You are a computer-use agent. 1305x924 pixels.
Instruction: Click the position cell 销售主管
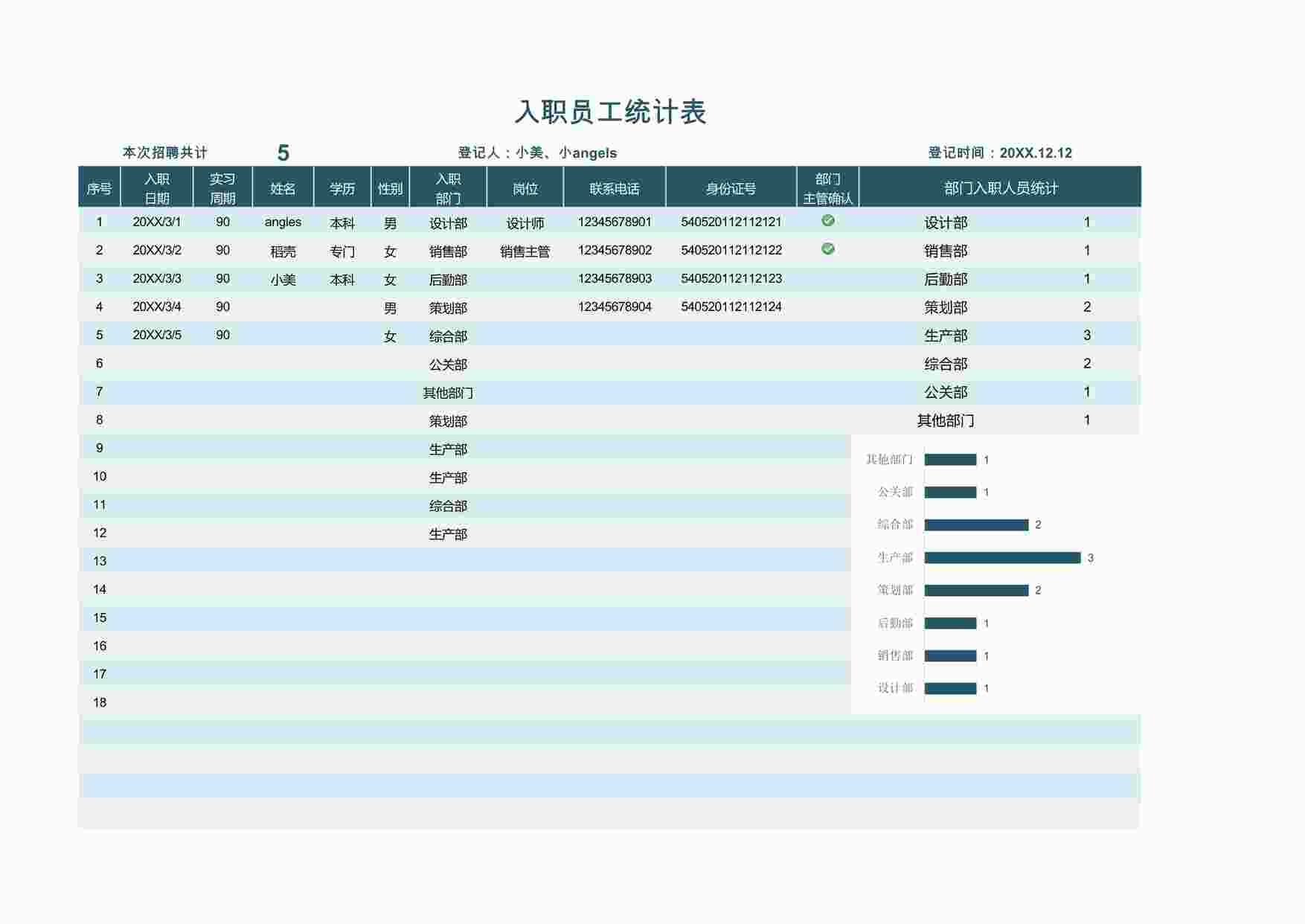click(525, 251)
